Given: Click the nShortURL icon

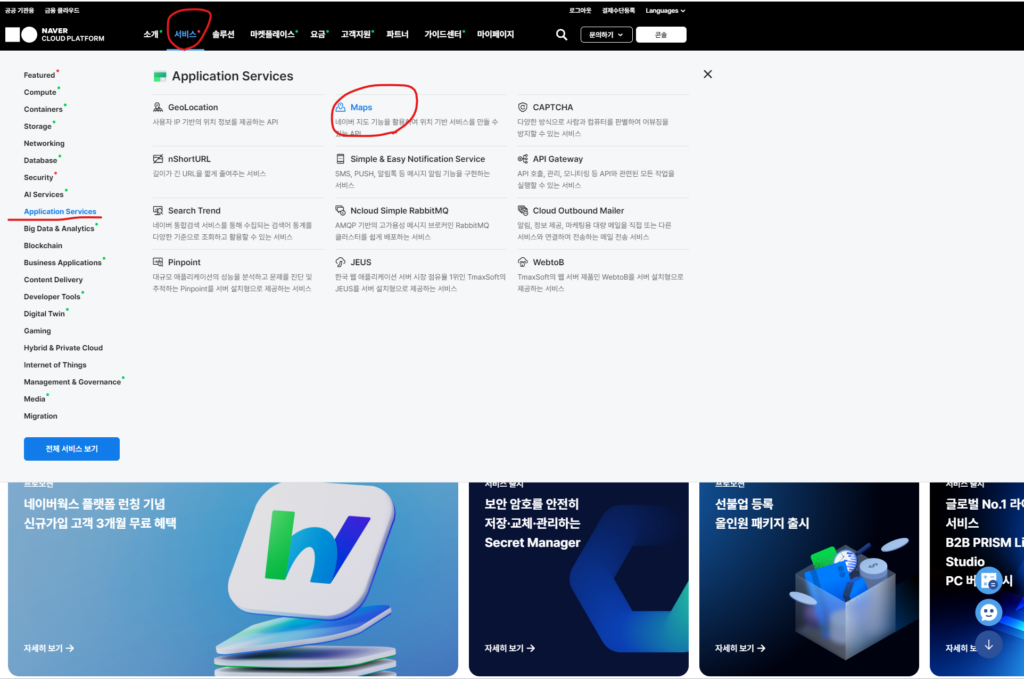Looking at the screenshot, I should click(x=158, y=159).
